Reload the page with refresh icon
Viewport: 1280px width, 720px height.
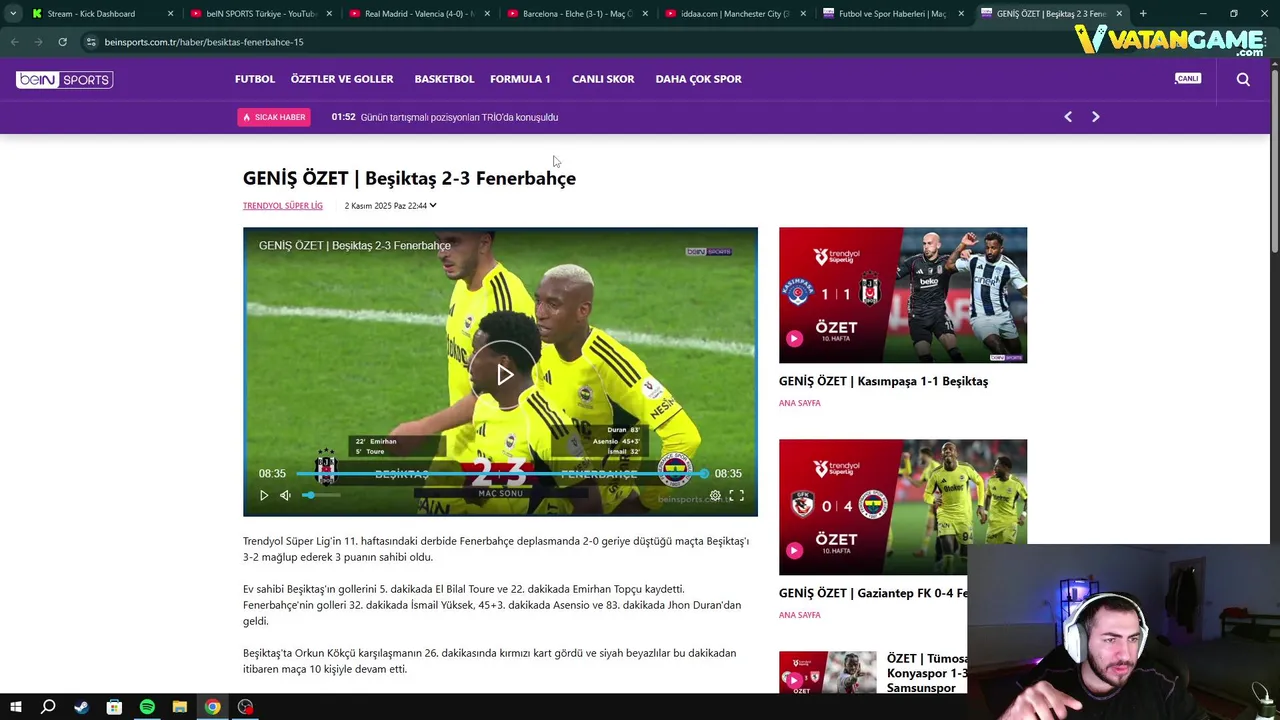pyautogui.click(x=62, y=42)
